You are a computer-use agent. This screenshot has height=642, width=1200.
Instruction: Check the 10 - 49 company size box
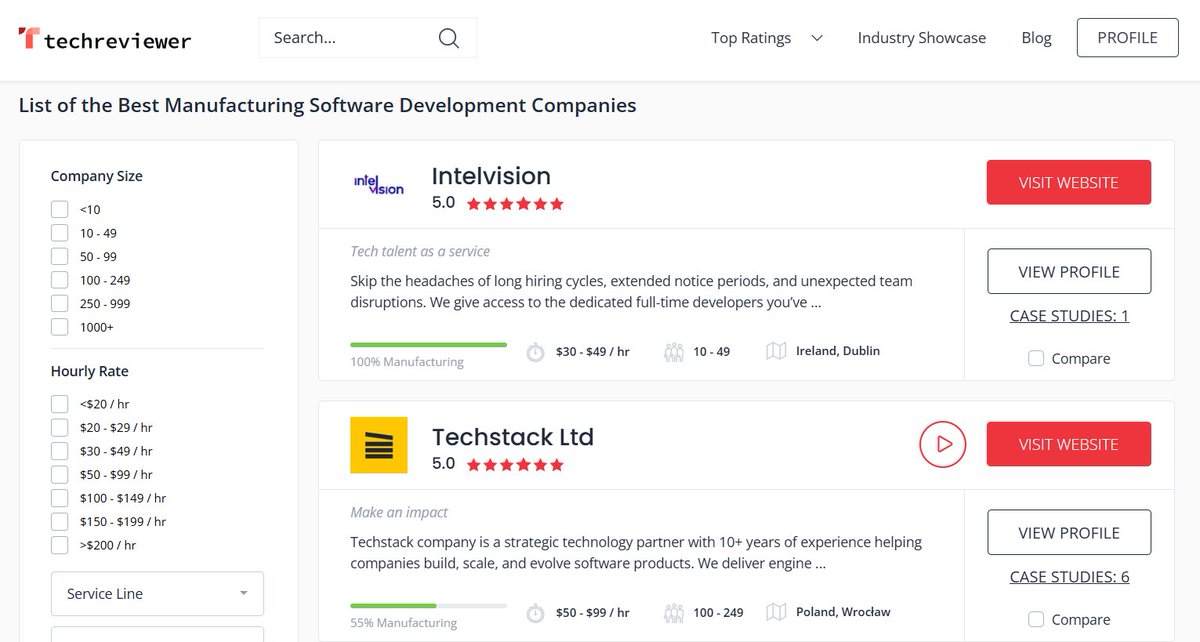click(60, 233)
